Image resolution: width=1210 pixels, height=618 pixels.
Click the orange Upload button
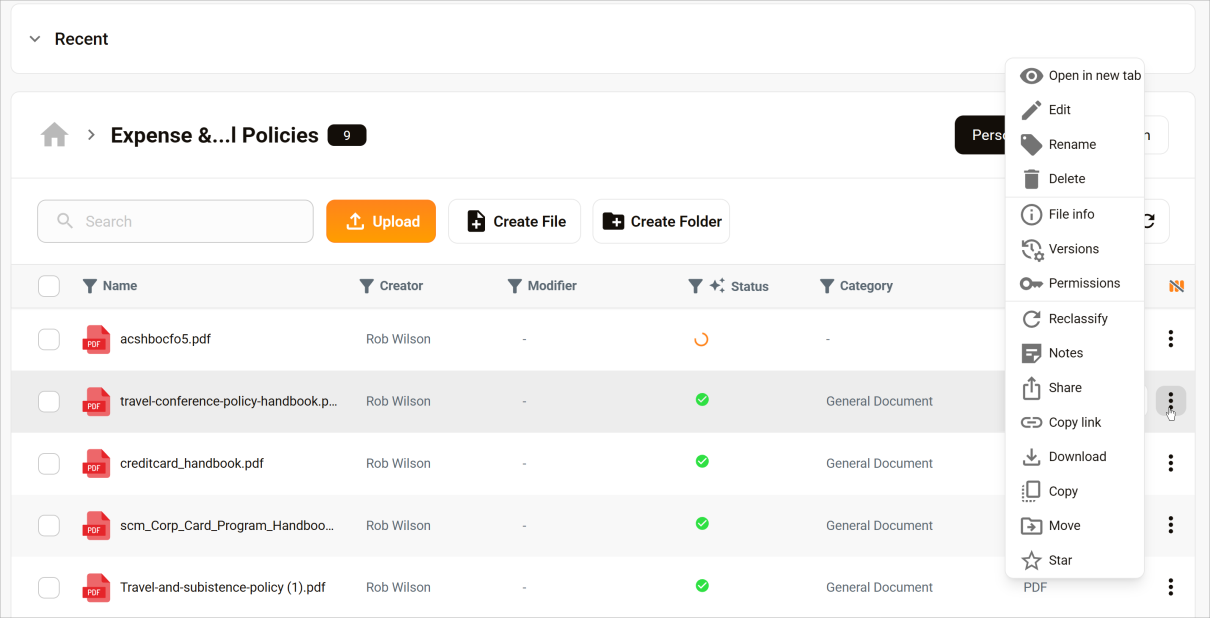coord(381,221)
